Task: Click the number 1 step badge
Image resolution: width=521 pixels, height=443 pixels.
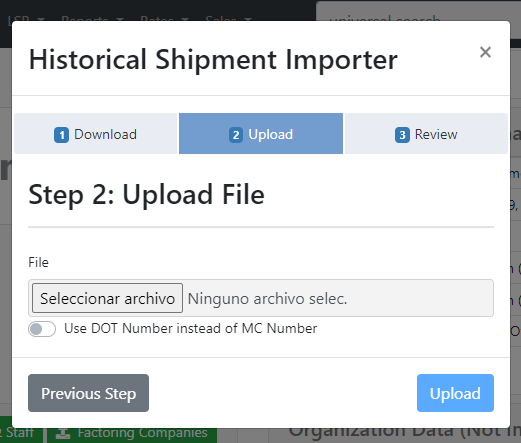Action: coord(62,135)
